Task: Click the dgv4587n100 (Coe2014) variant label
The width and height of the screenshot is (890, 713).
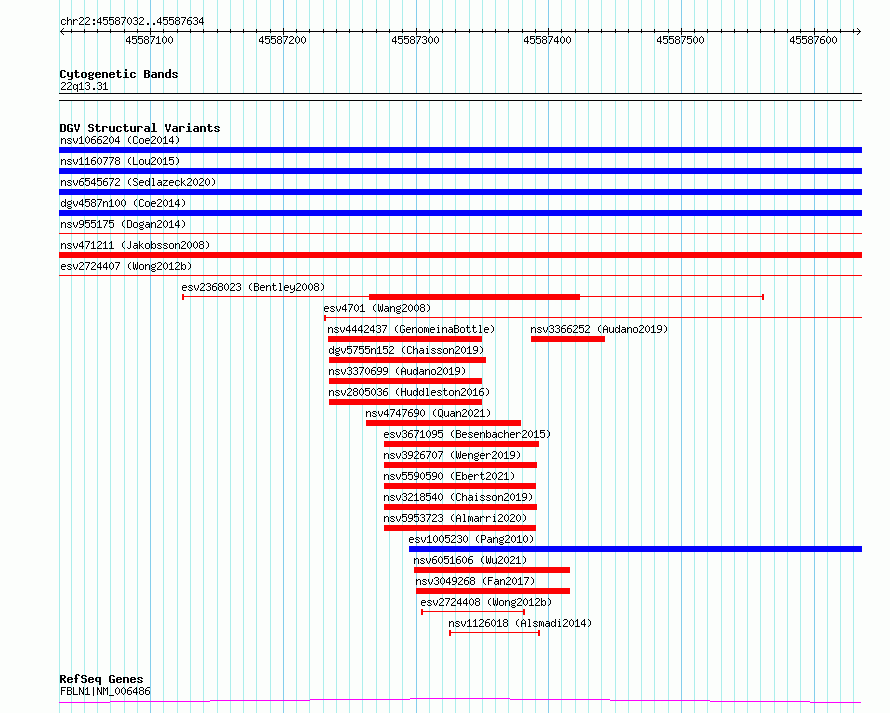Action: 123,203
